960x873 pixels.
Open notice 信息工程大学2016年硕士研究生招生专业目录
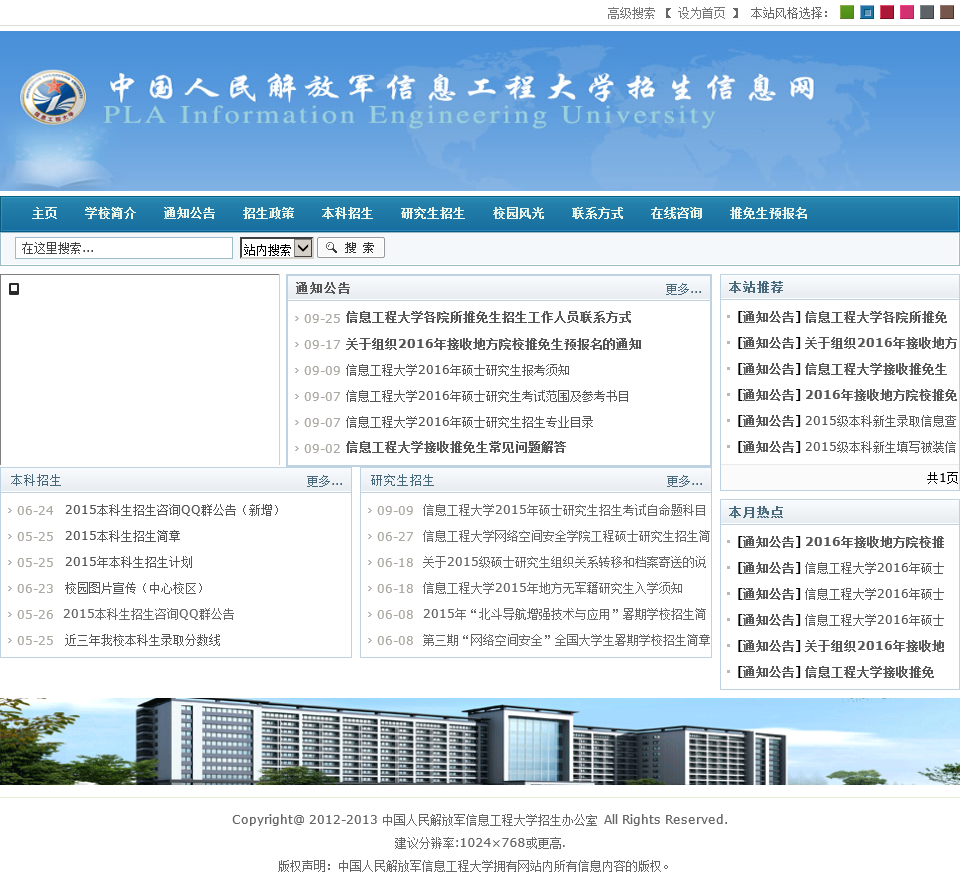[x=470, y=422]
